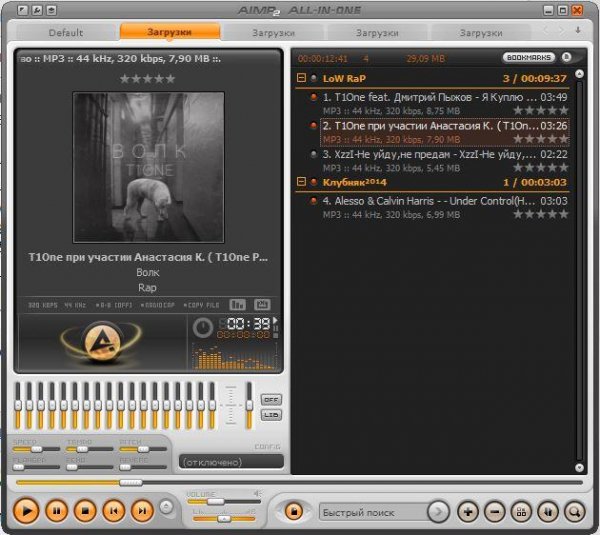Open equalizer LIB presets button

click(x=271, y=415)
